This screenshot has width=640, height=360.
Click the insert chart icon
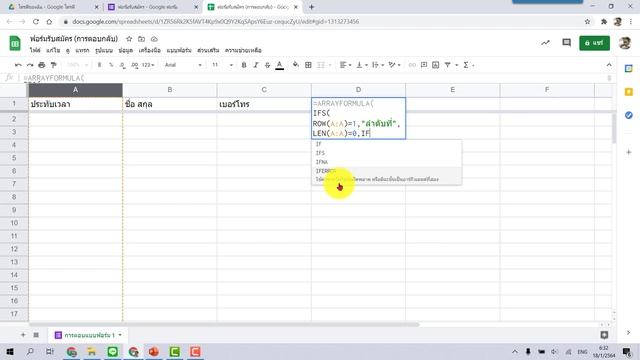tap(436, 65)
